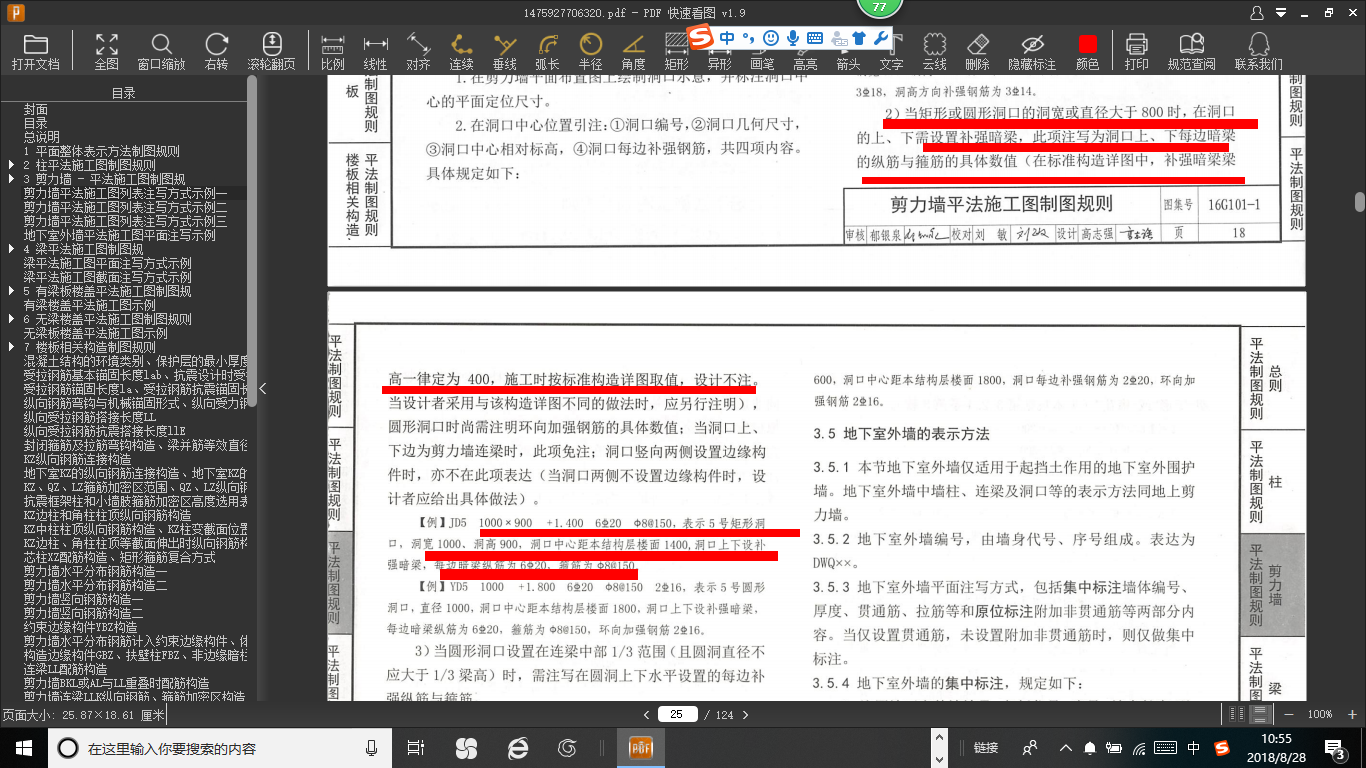Zoom out with the minus button
Screen dimensions: 1366x768
pyautogui.click(x=1289, y=714)
